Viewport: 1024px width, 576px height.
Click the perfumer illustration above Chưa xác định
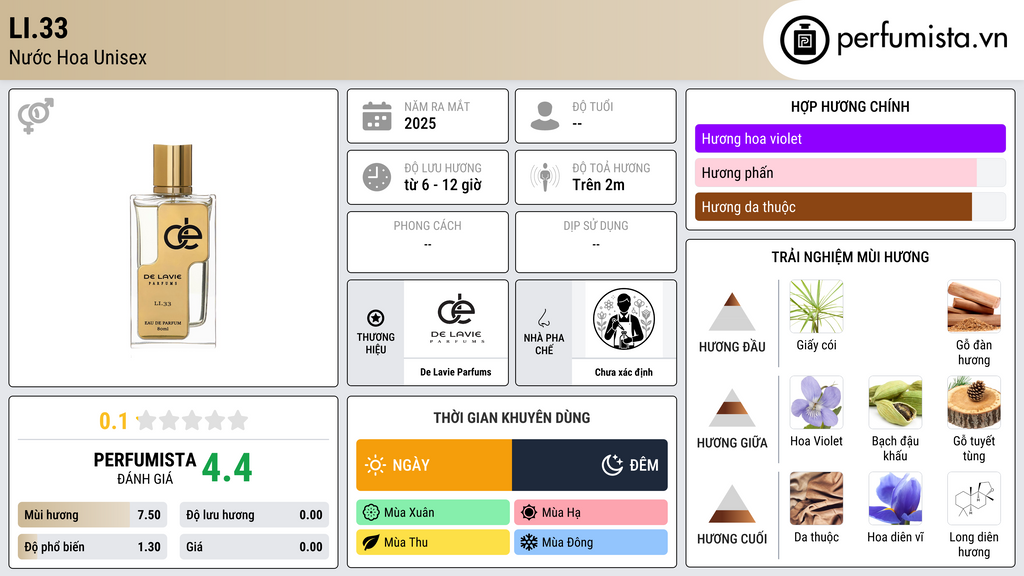tap(624, 319)
